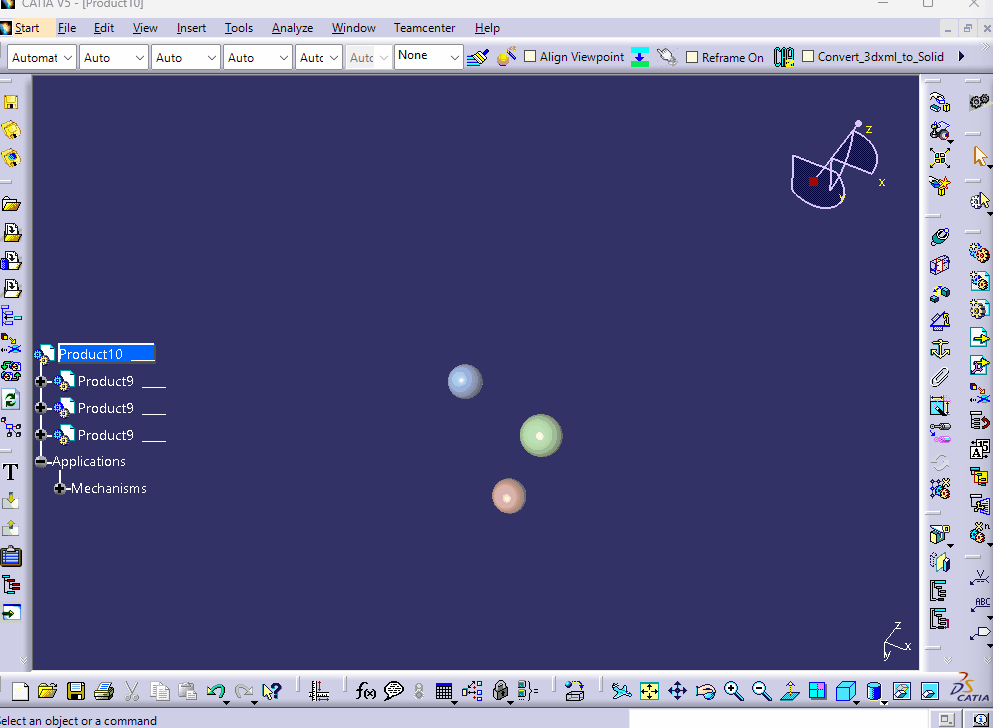The width and height of the screenshot is (993, 728).
Task: Click the command input field in status bar
Action: pyautogui.click(x=778, y=719)
